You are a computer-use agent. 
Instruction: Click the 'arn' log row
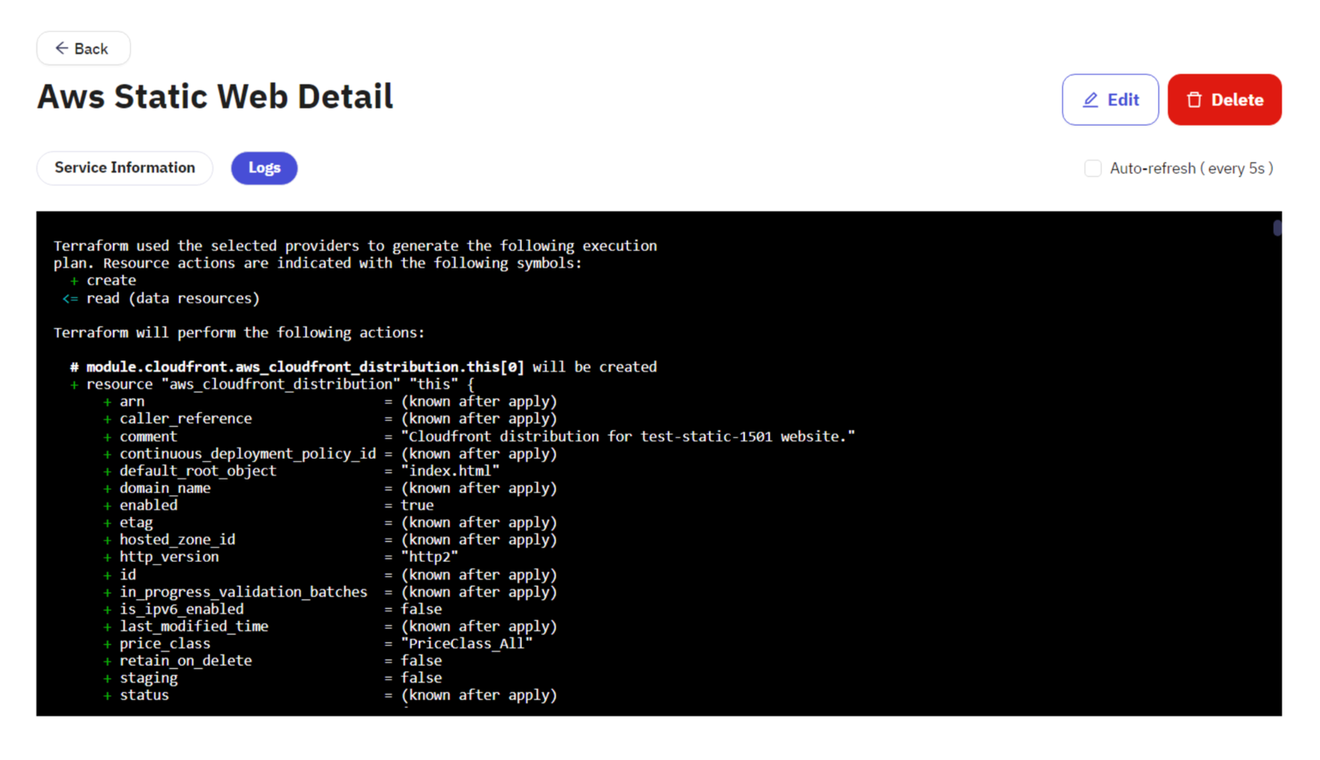[x=330, y=401]
